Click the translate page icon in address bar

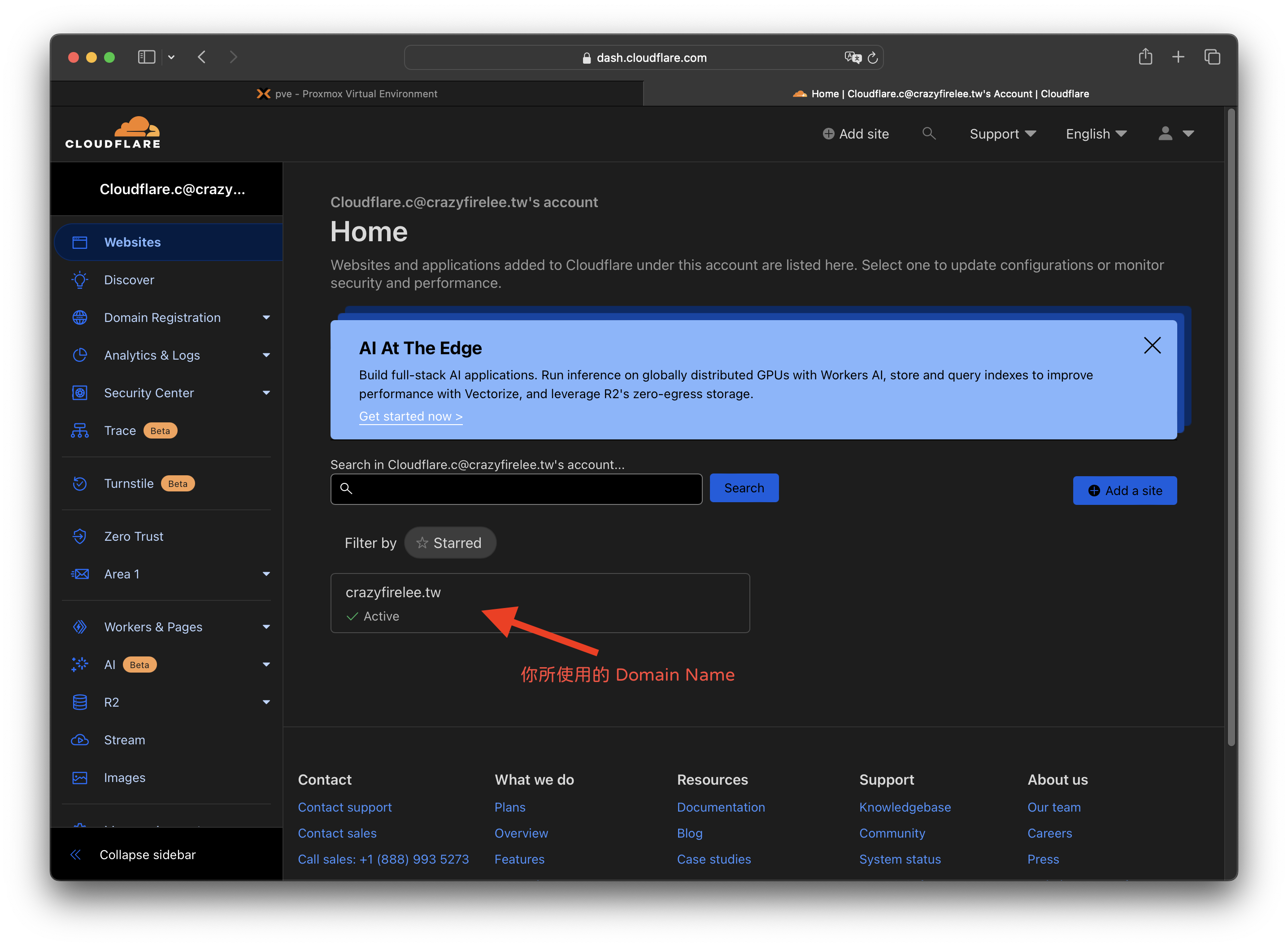click(853, 57)
